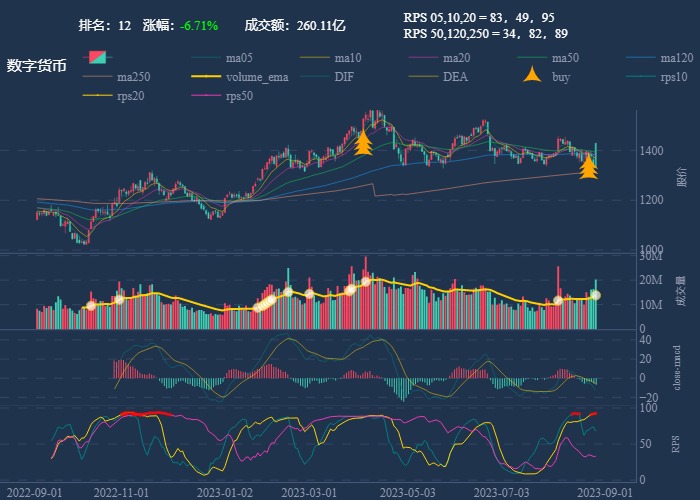Hide the ma120 line via legend

coord(676,57)
